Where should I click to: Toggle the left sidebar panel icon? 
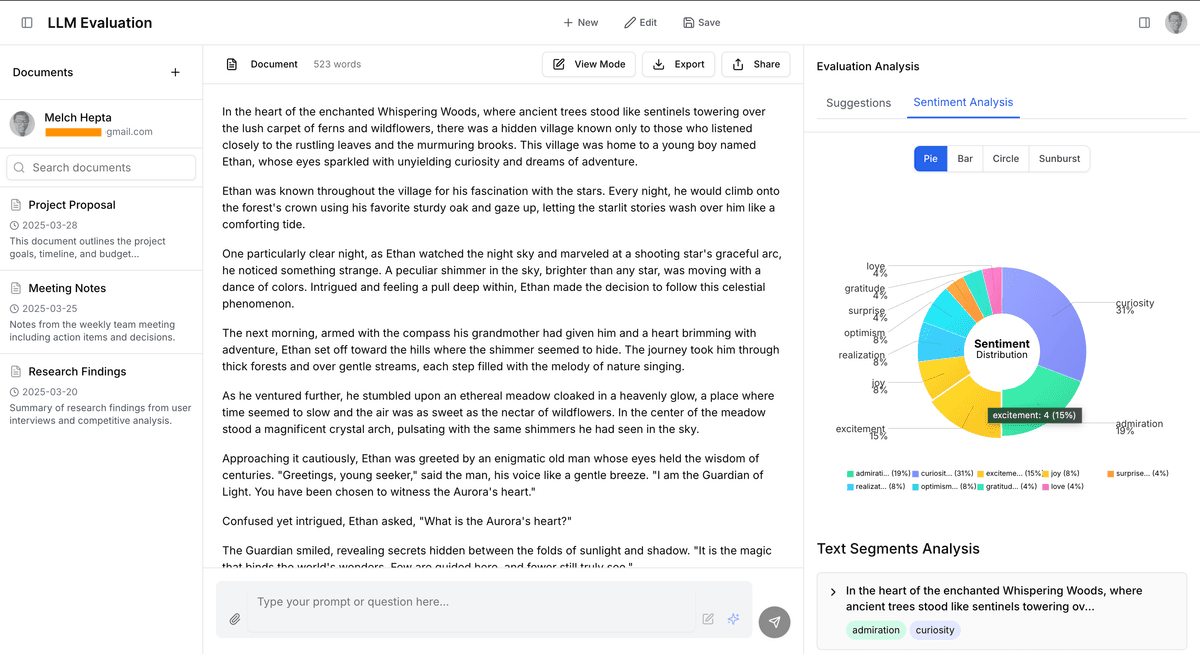coord(27,23)
